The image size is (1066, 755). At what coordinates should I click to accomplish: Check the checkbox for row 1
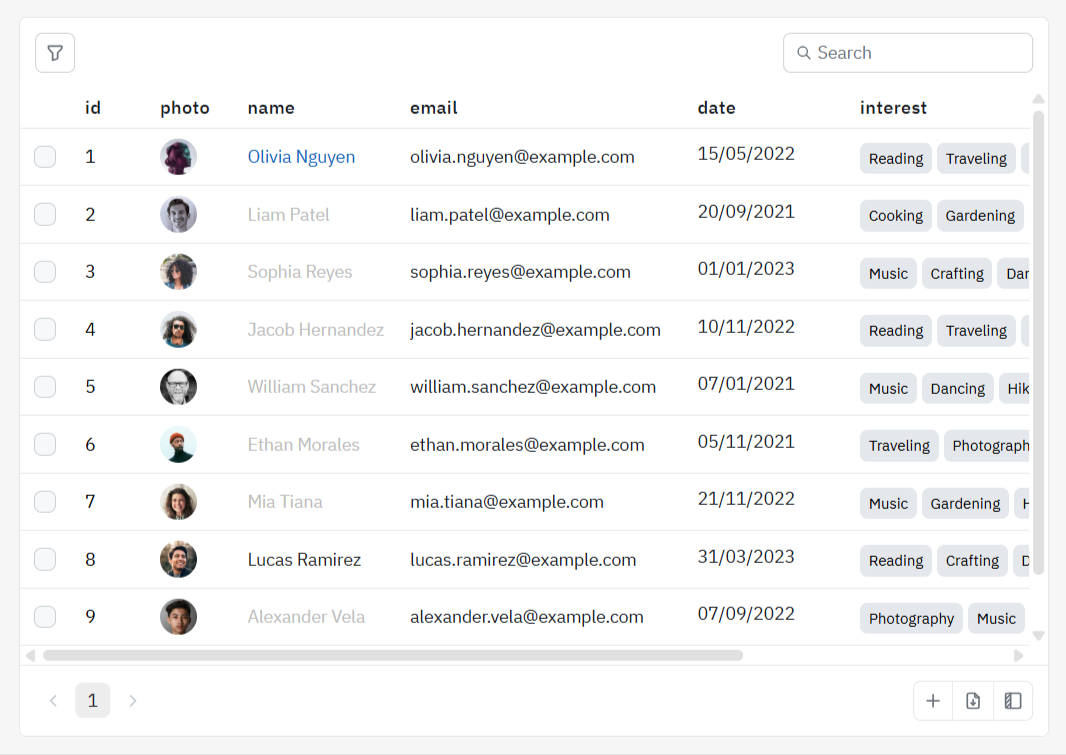45,157
